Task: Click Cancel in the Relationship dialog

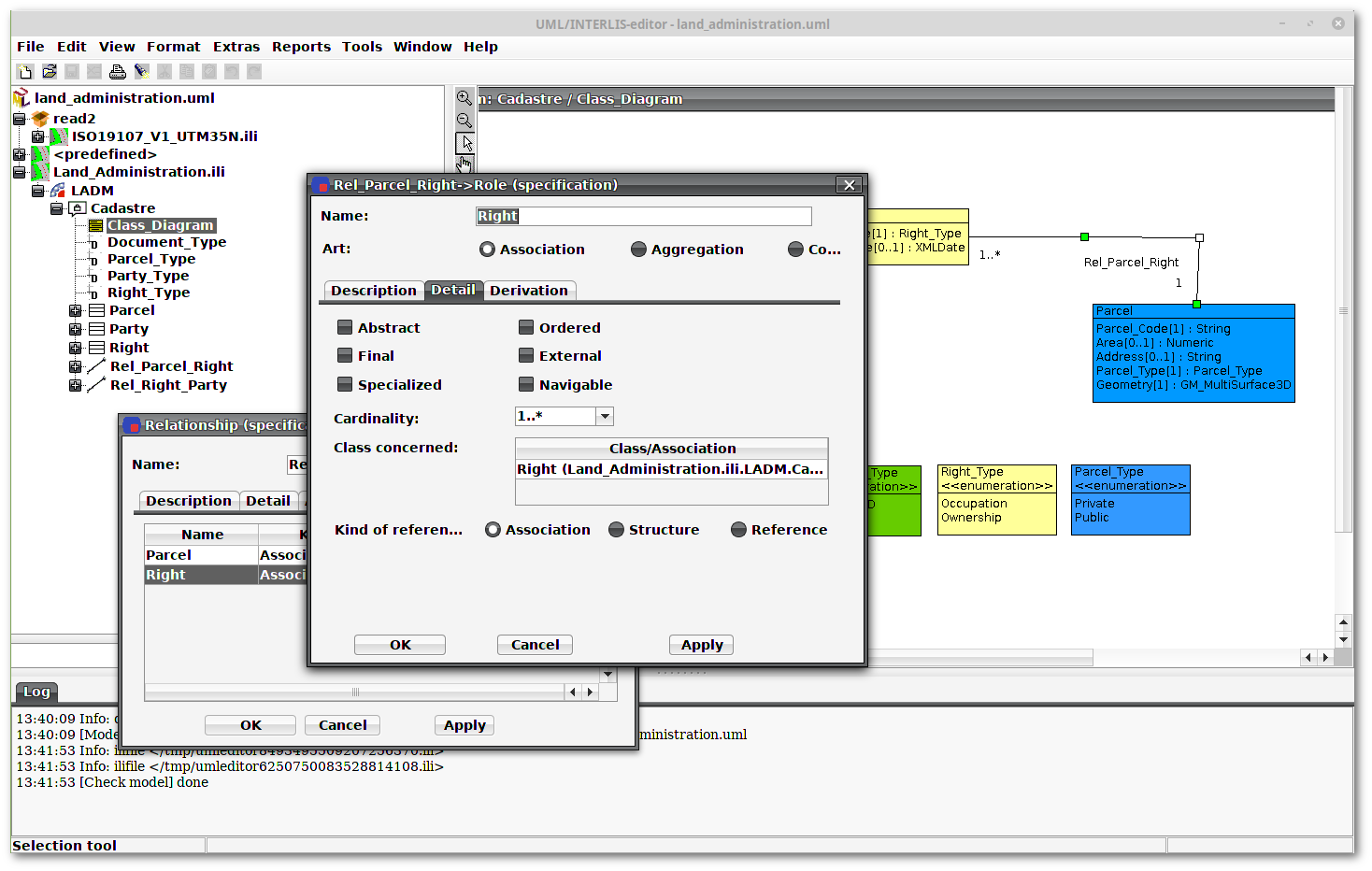Action: 343,725
